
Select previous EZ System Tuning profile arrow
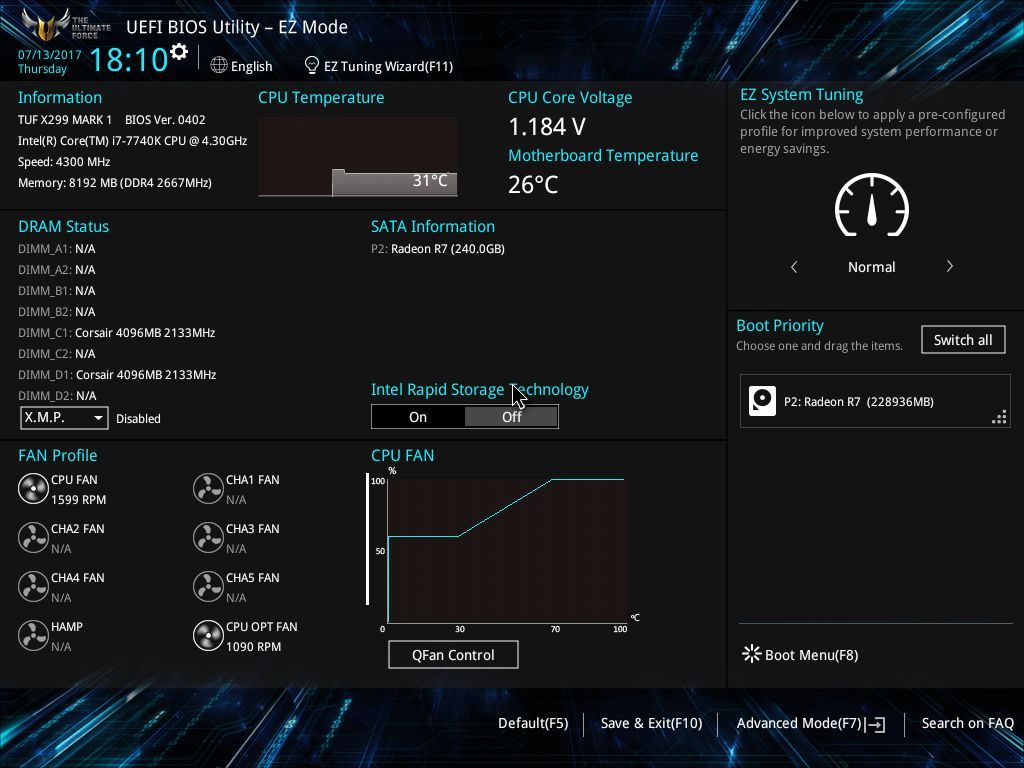pos(794,266)
